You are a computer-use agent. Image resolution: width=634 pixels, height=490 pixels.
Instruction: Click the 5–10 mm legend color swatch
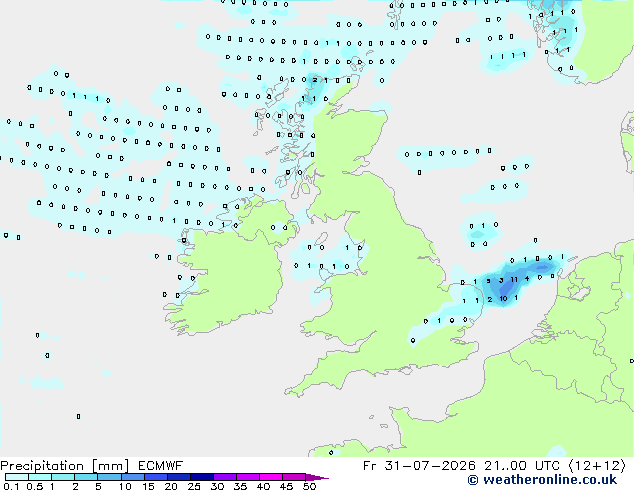[109, 477]
